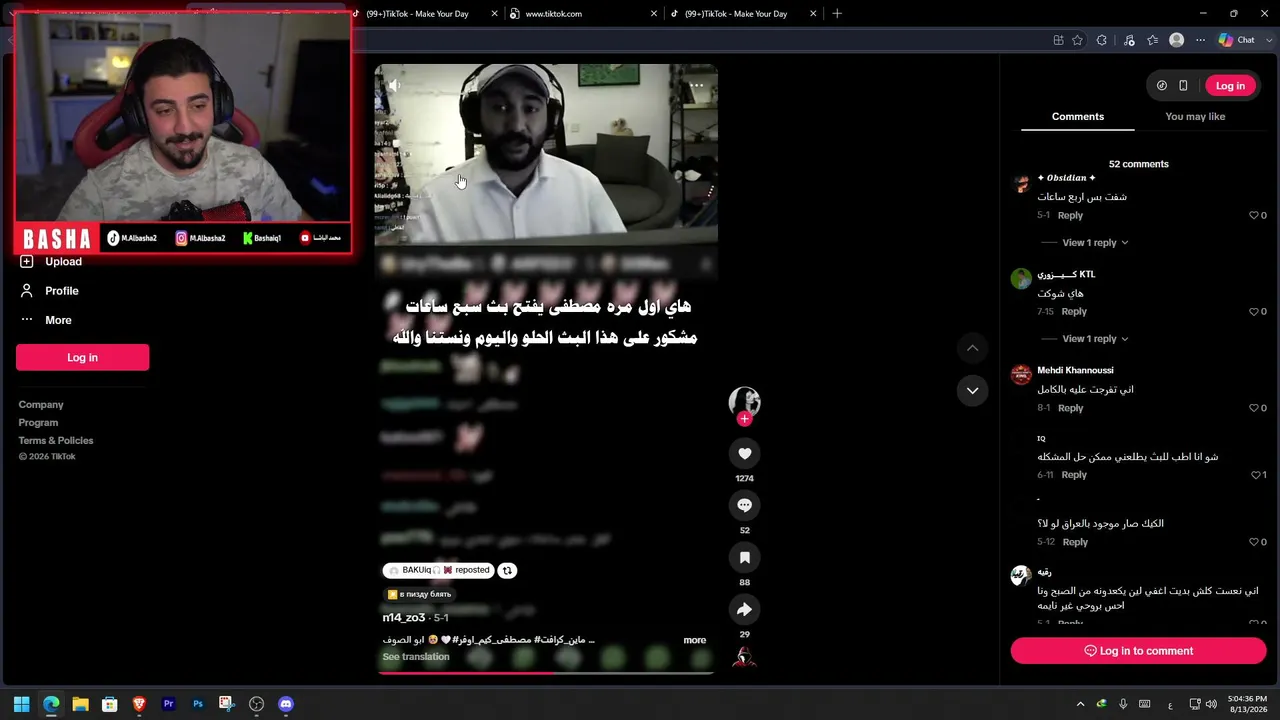Share the video using the arrow icon

coord(744,610)
